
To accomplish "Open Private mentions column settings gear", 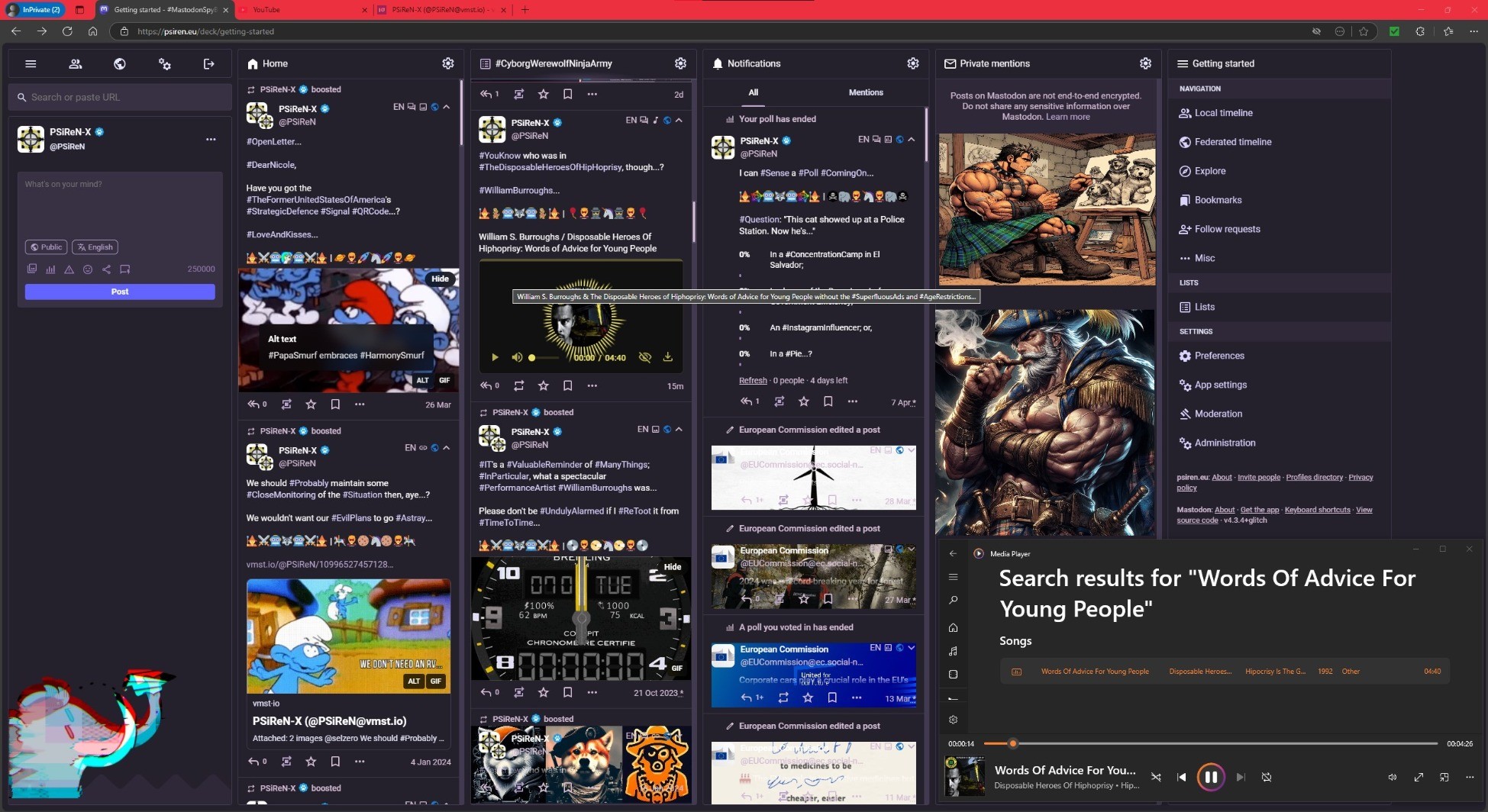I will 1145,63.
